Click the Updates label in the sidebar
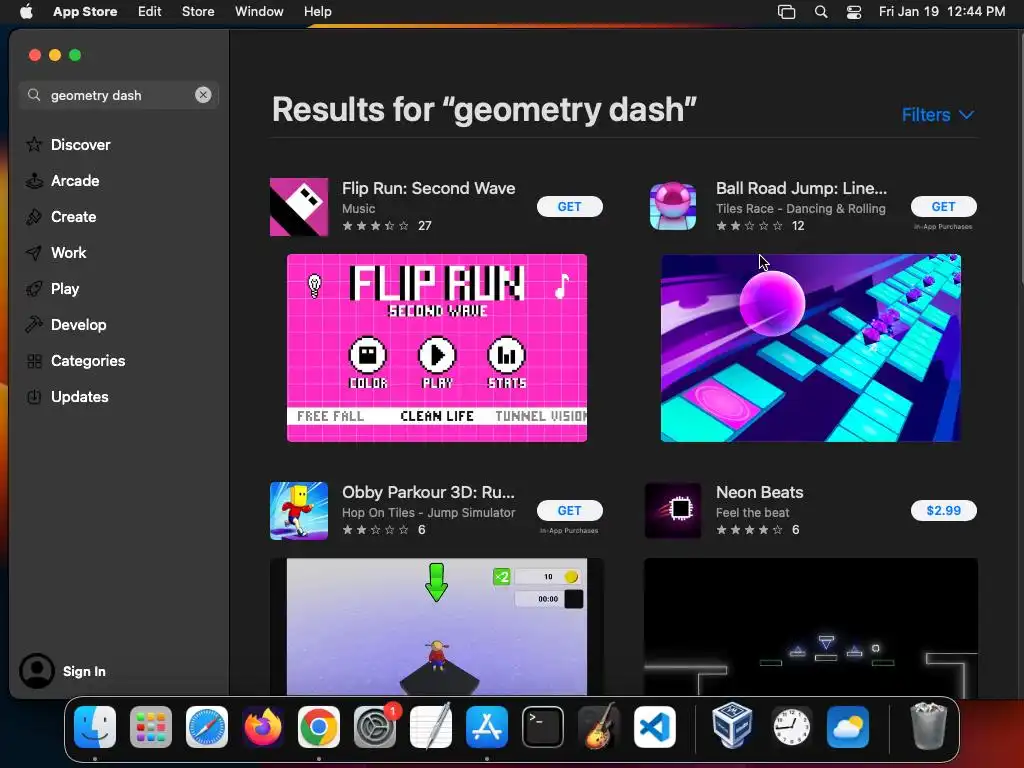 (80, 397)
